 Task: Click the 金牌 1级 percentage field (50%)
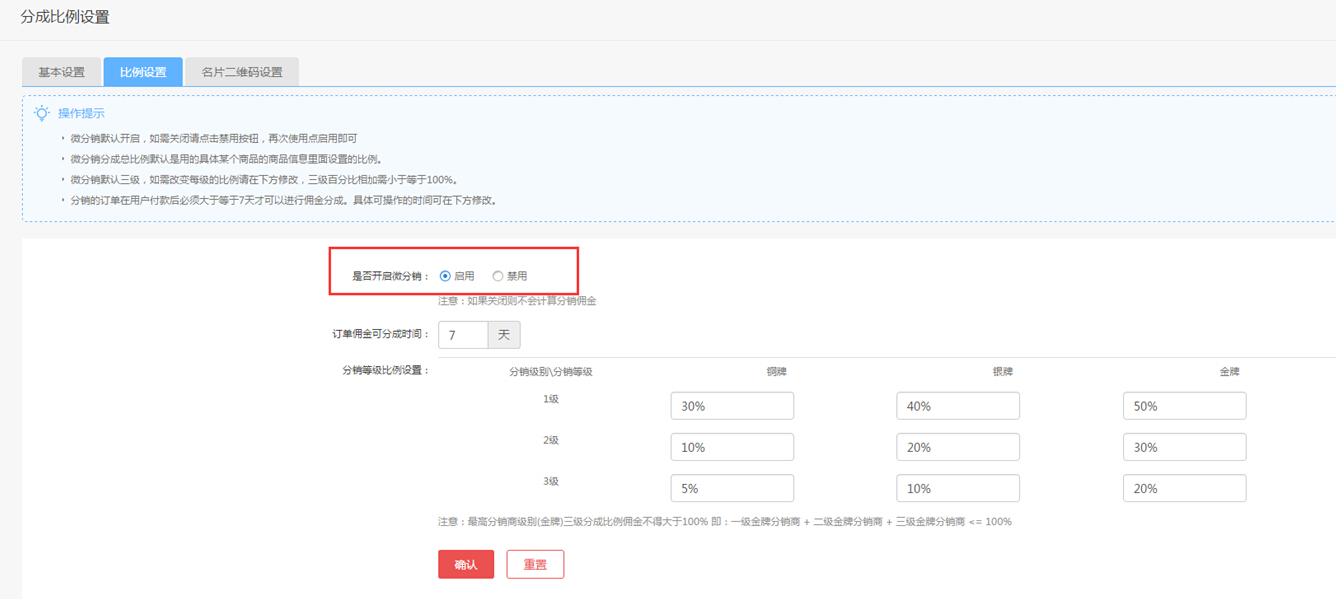(1184, 406)
